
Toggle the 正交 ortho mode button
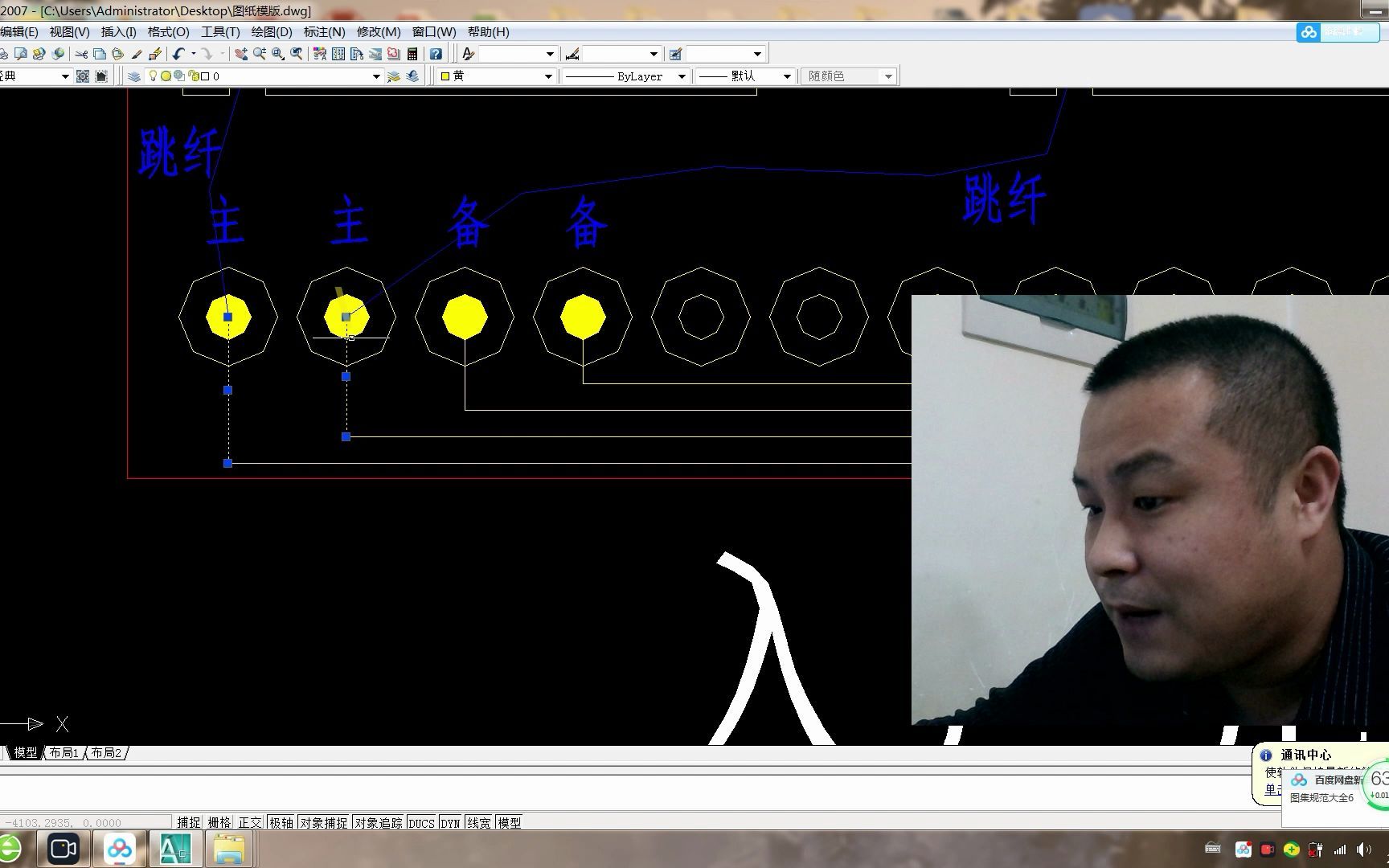[x=250, y=822]
